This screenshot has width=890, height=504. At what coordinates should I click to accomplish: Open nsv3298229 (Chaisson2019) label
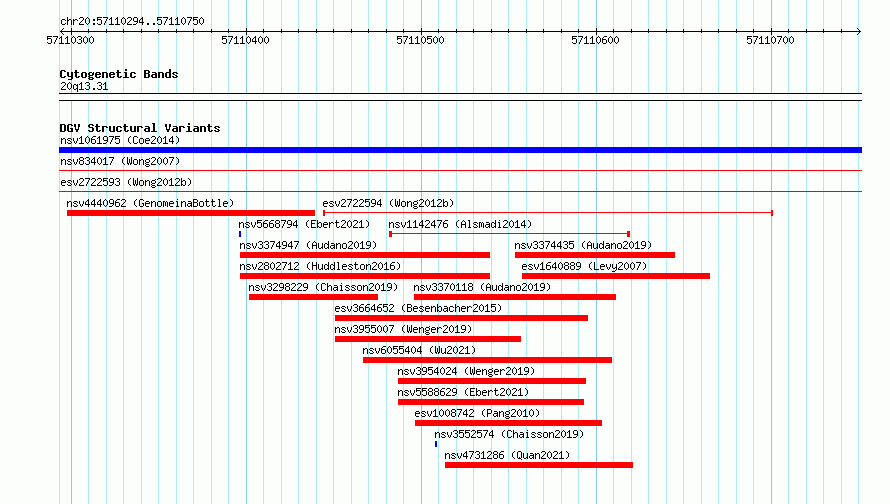pyautogui.click(x=323, y=287)
